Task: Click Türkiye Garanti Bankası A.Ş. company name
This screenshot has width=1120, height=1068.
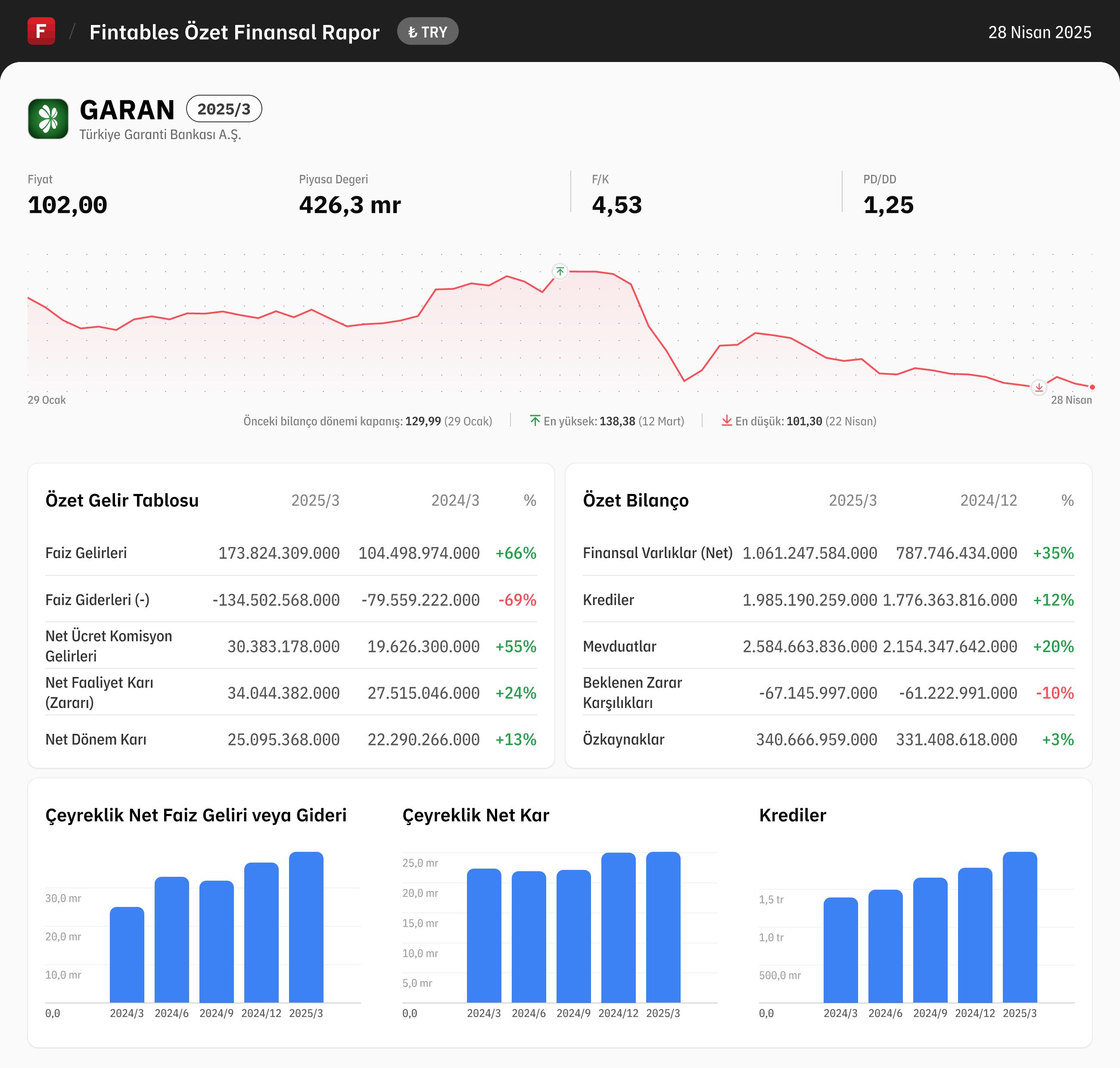Action: [x=160, y=135]
